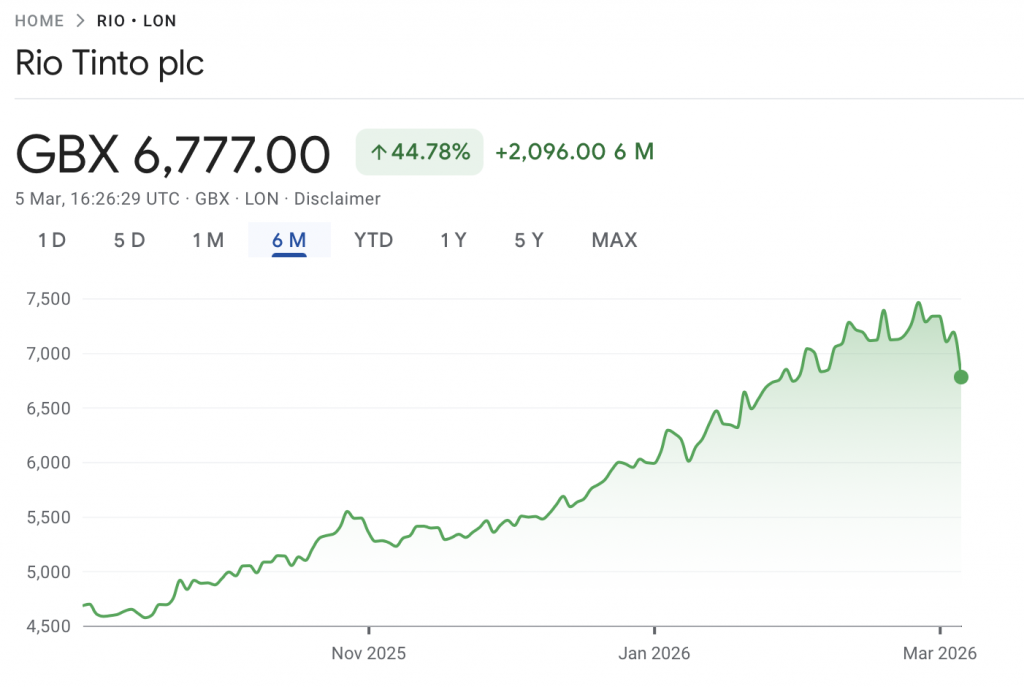
Task: Open the Disclaimer link
Action: (x=337, y=198)
